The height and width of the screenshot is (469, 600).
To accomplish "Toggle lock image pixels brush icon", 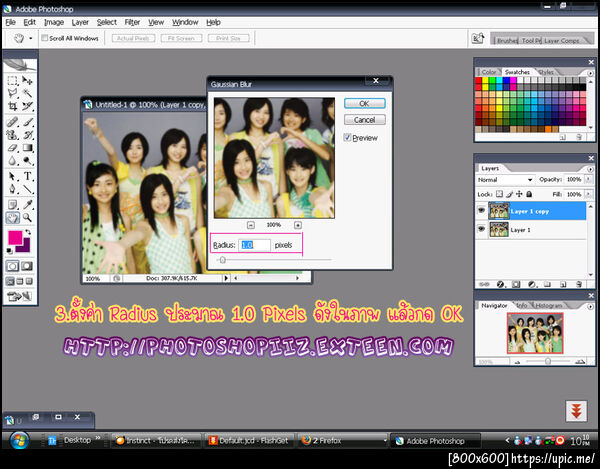I will 509,194.
